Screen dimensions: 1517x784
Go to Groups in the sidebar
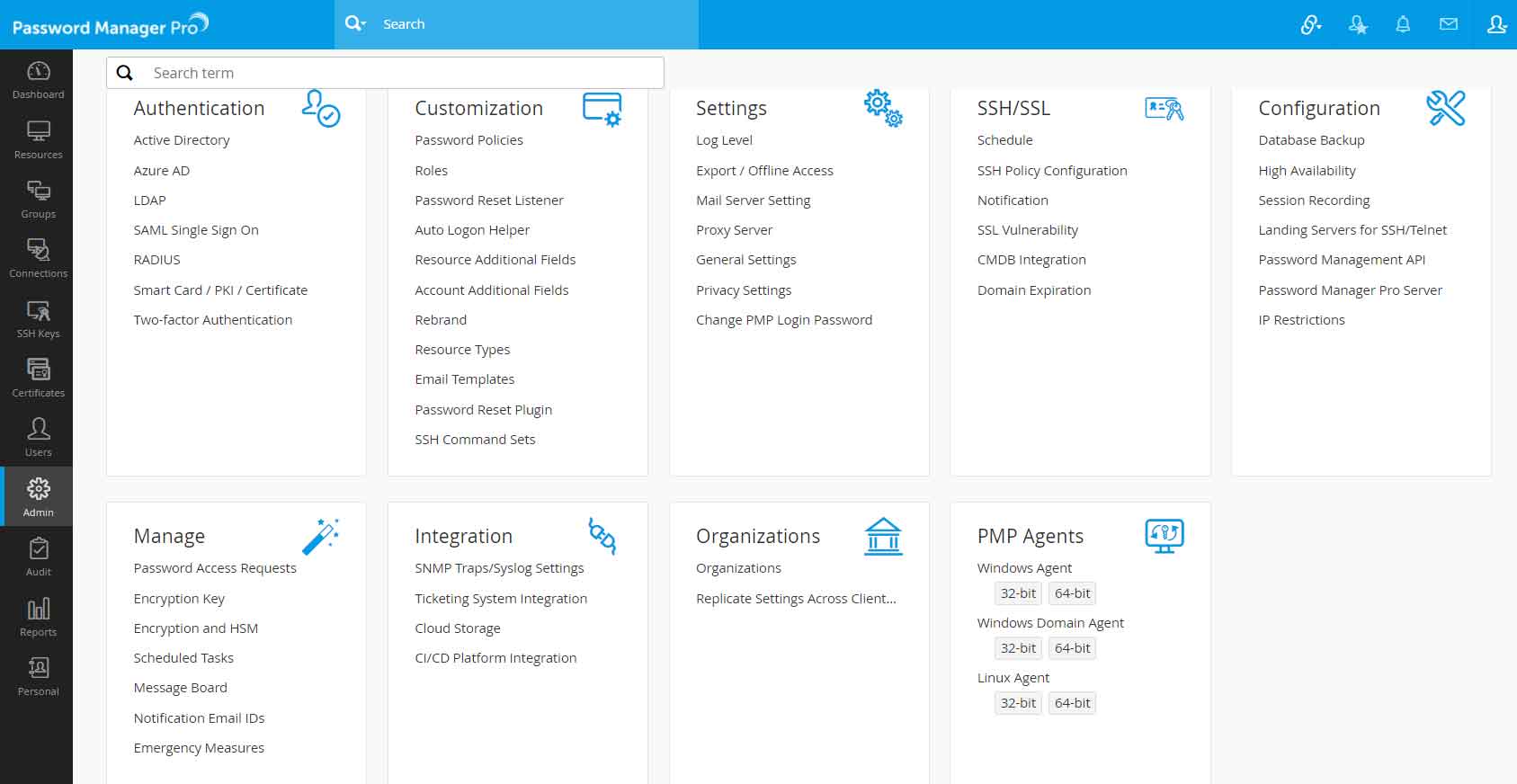(38, 199)
